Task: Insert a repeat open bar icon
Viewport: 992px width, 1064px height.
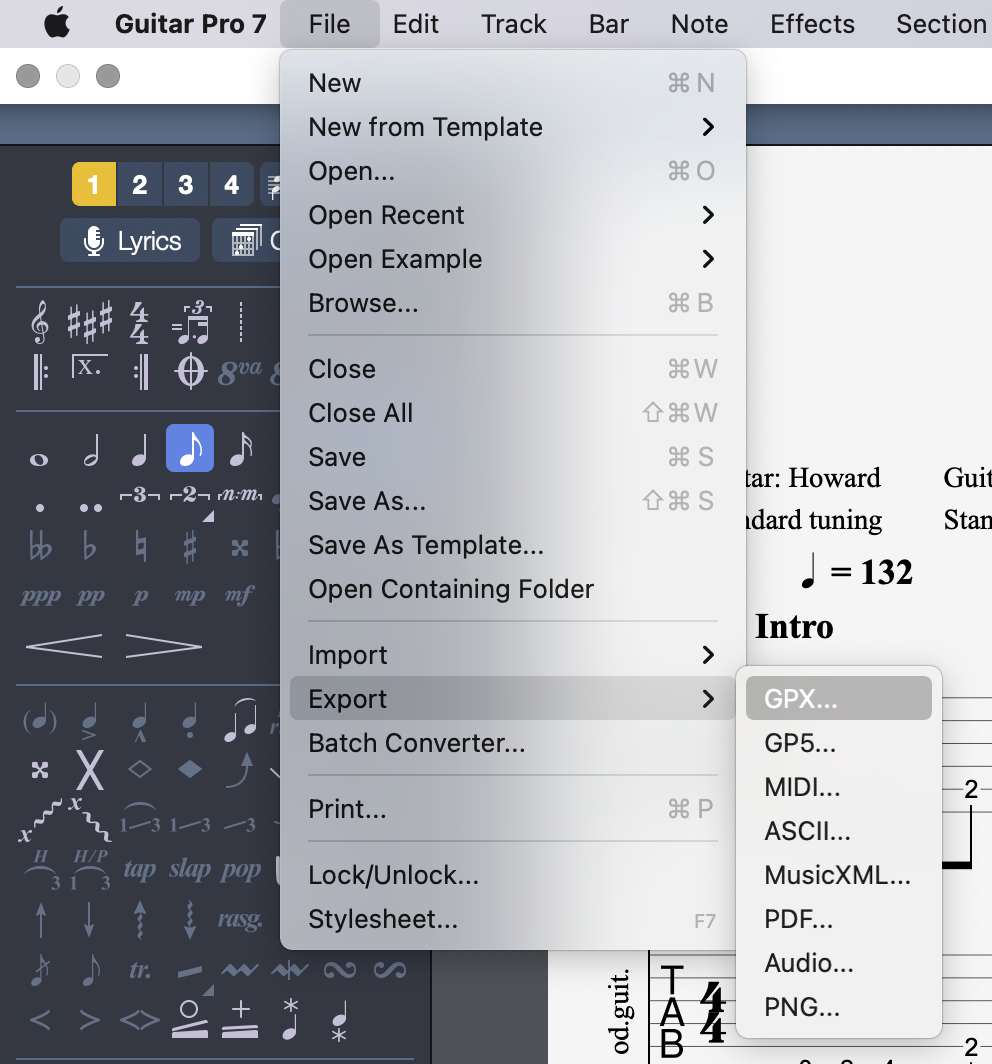Action: click(40, 372)
